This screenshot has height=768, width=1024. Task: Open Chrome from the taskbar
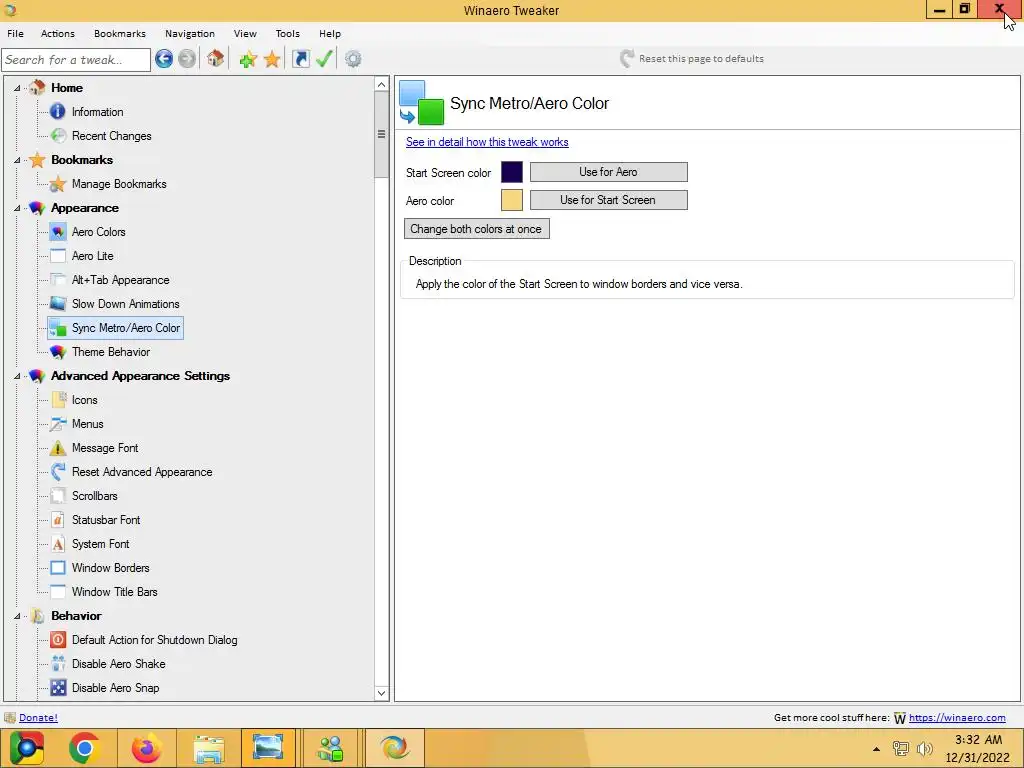(84, 748)
